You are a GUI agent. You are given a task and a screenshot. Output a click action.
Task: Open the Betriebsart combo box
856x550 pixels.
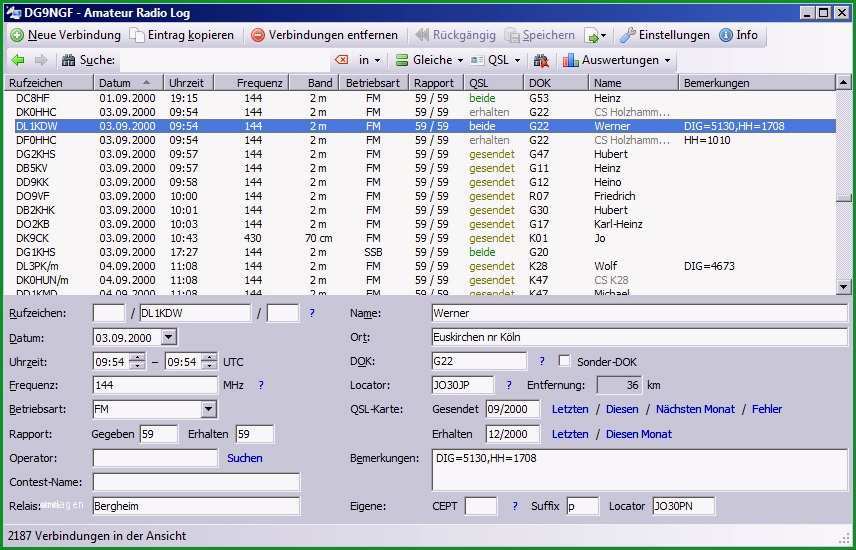155,409
